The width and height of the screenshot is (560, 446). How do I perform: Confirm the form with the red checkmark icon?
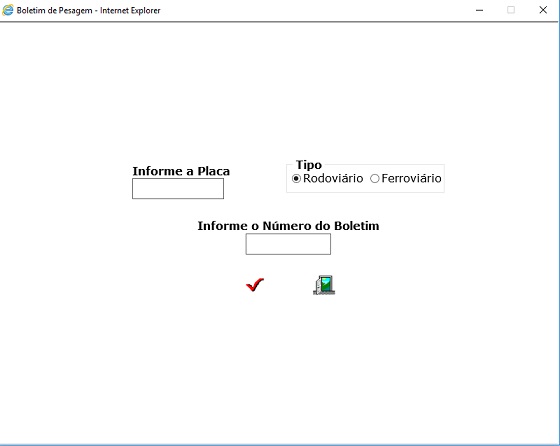point(255,285)
